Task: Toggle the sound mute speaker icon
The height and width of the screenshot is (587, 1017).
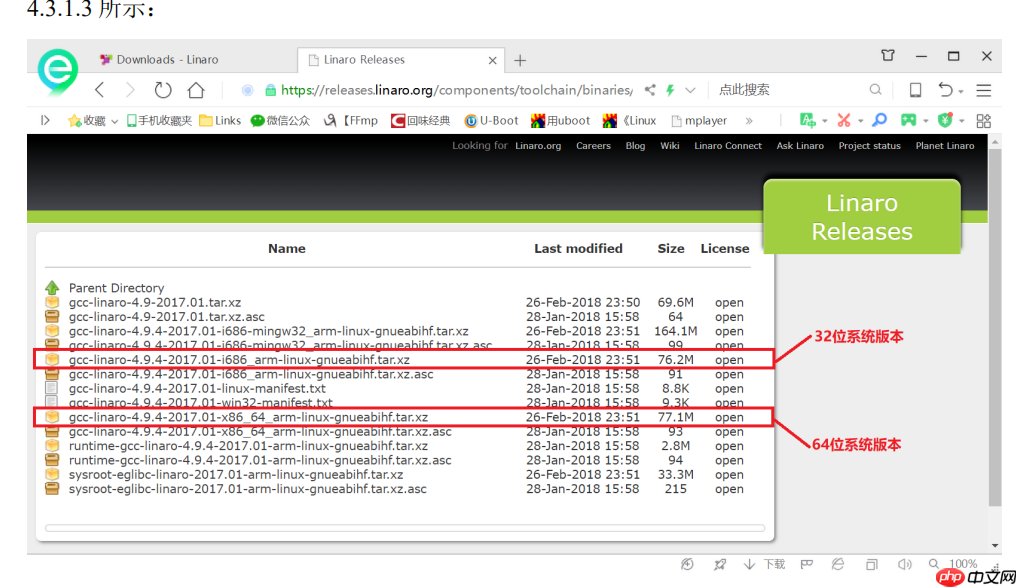Action: [905, 565]
